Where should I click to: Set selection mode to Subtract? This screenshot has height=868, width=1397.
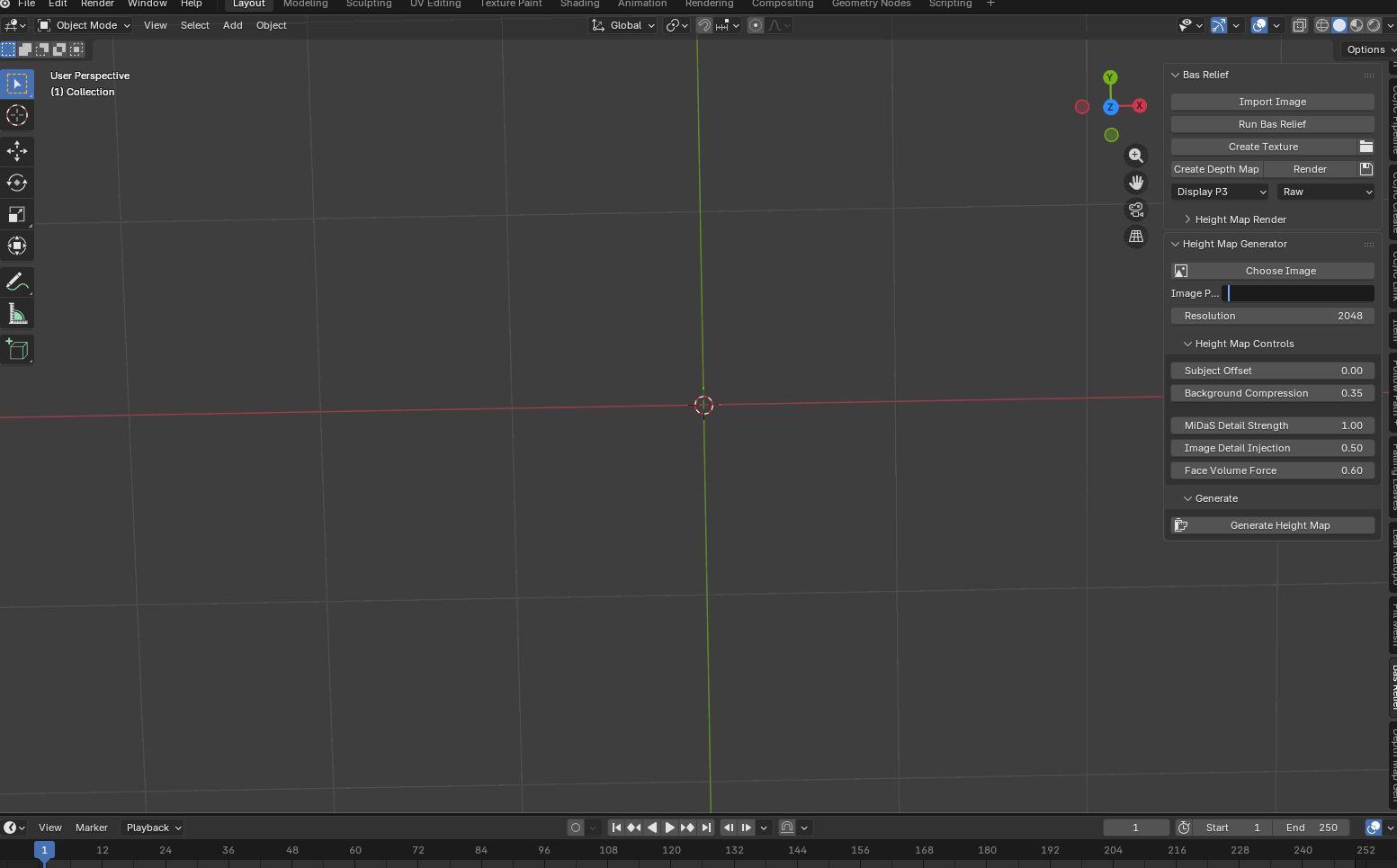42,49
